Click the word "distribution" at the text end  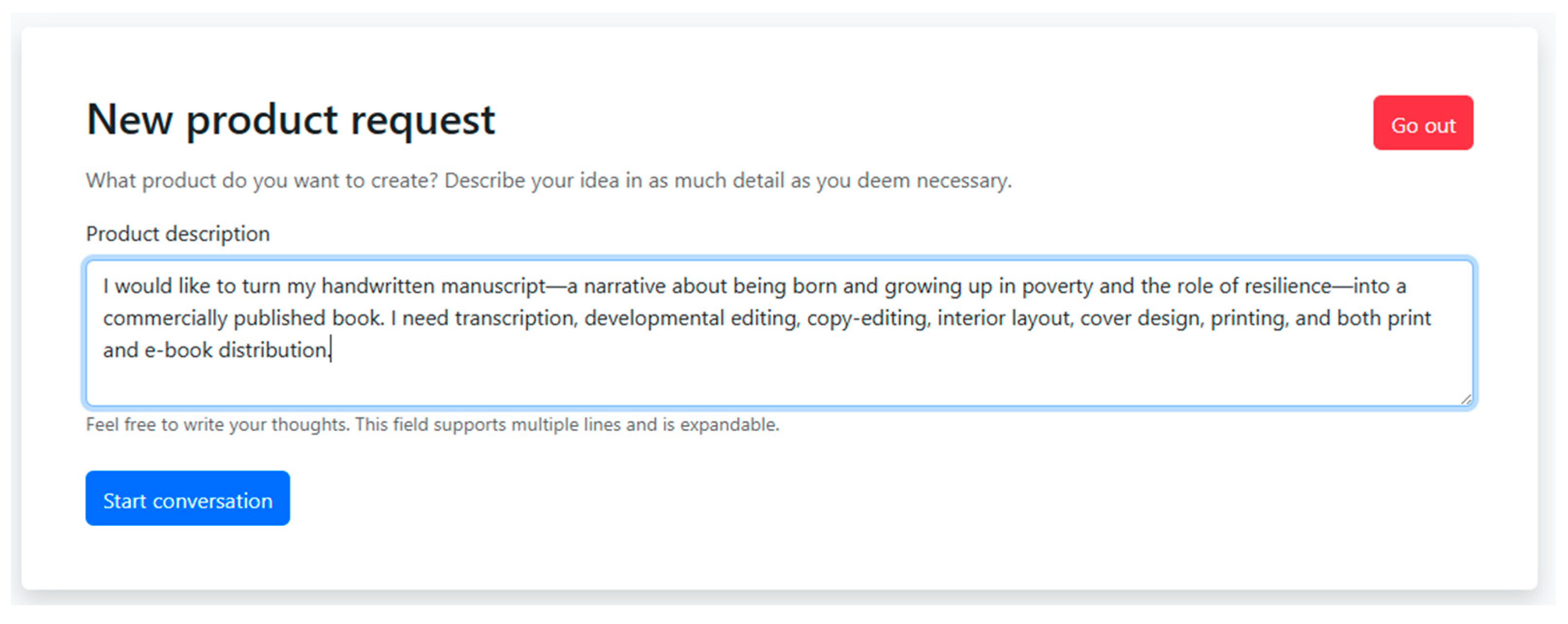tap(273, 350)
